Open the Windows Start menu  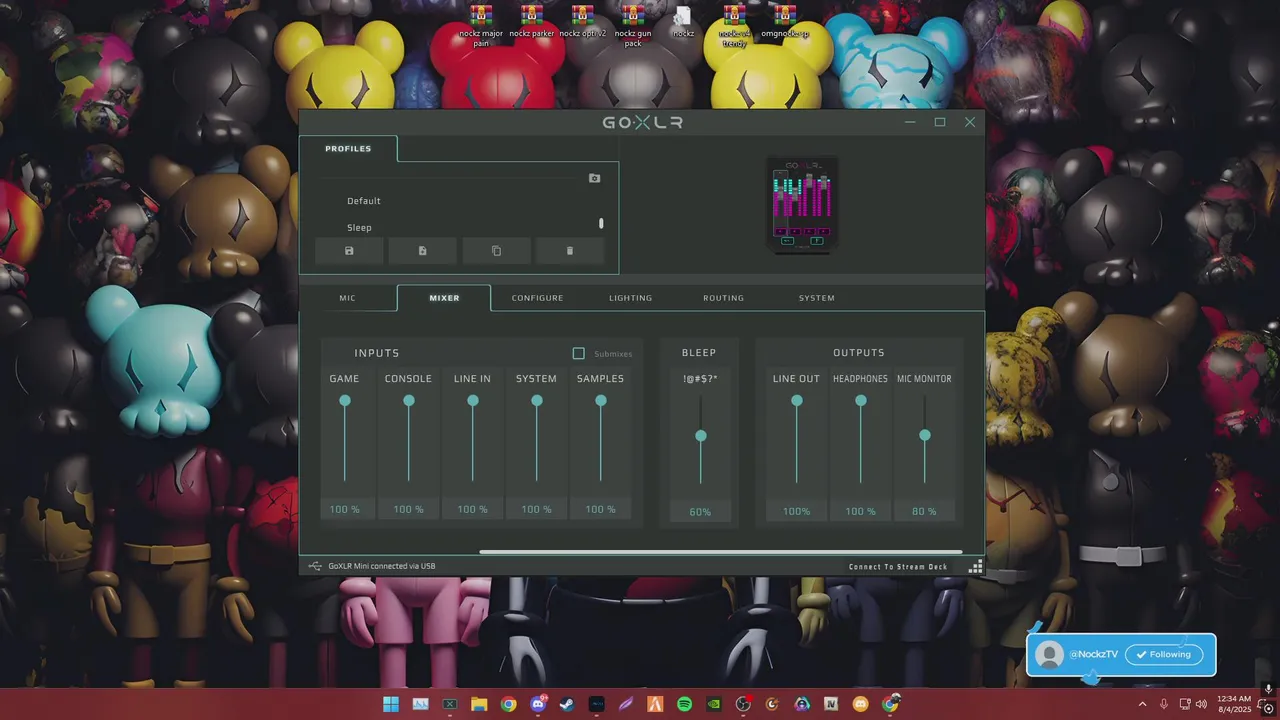point(391,704)
